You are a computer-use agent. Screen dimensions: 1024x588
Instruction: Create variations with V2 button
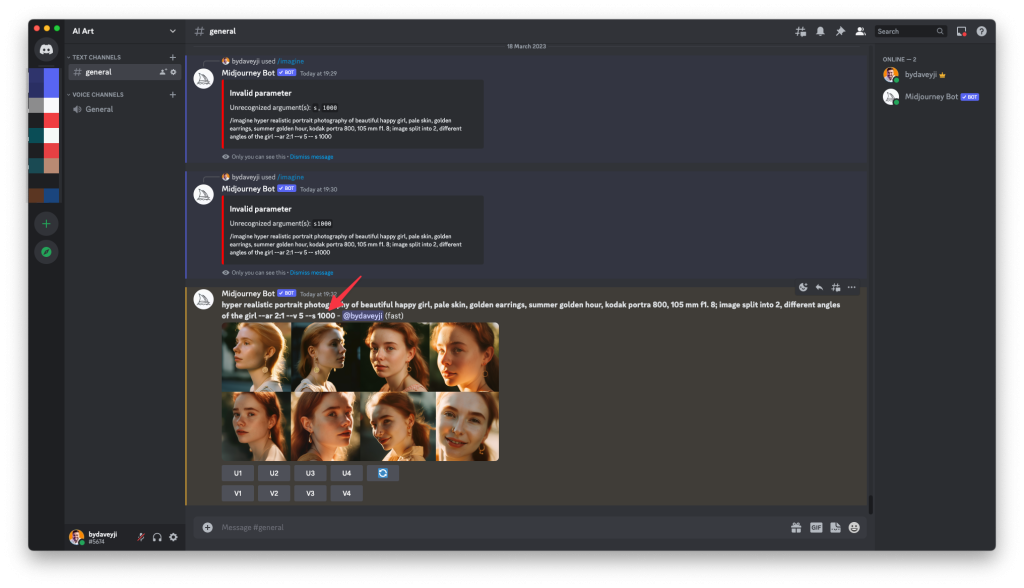point(274,493)
